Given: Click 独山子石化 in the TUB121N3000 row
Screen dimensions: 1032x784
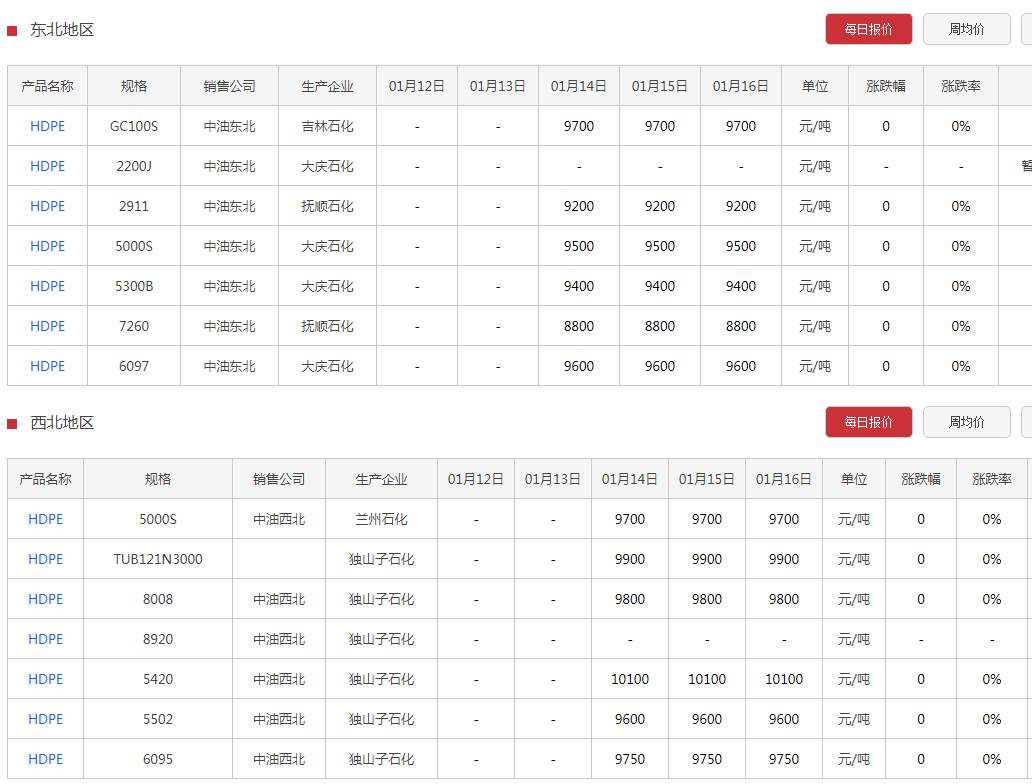Looking at the screenshot, I should pos(381,560).
